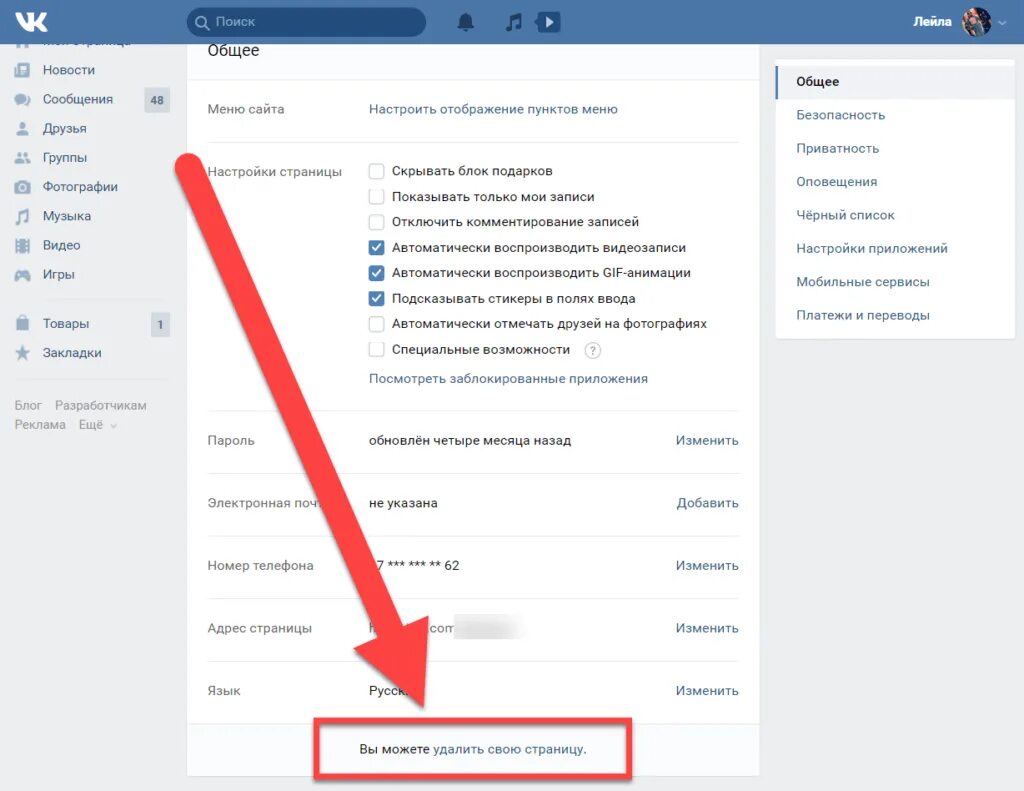Check Специальные возможности option
The width and height of the screenshot is (1024, 791).
pyautogui.click(x=376, y=349)
